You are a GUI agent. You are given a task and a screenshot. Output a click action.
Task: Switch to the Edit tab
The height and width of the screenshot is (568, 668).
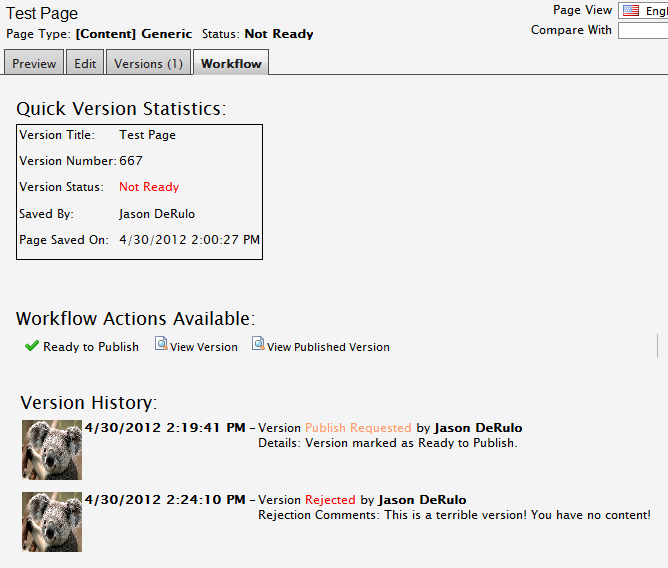(85, 63)
